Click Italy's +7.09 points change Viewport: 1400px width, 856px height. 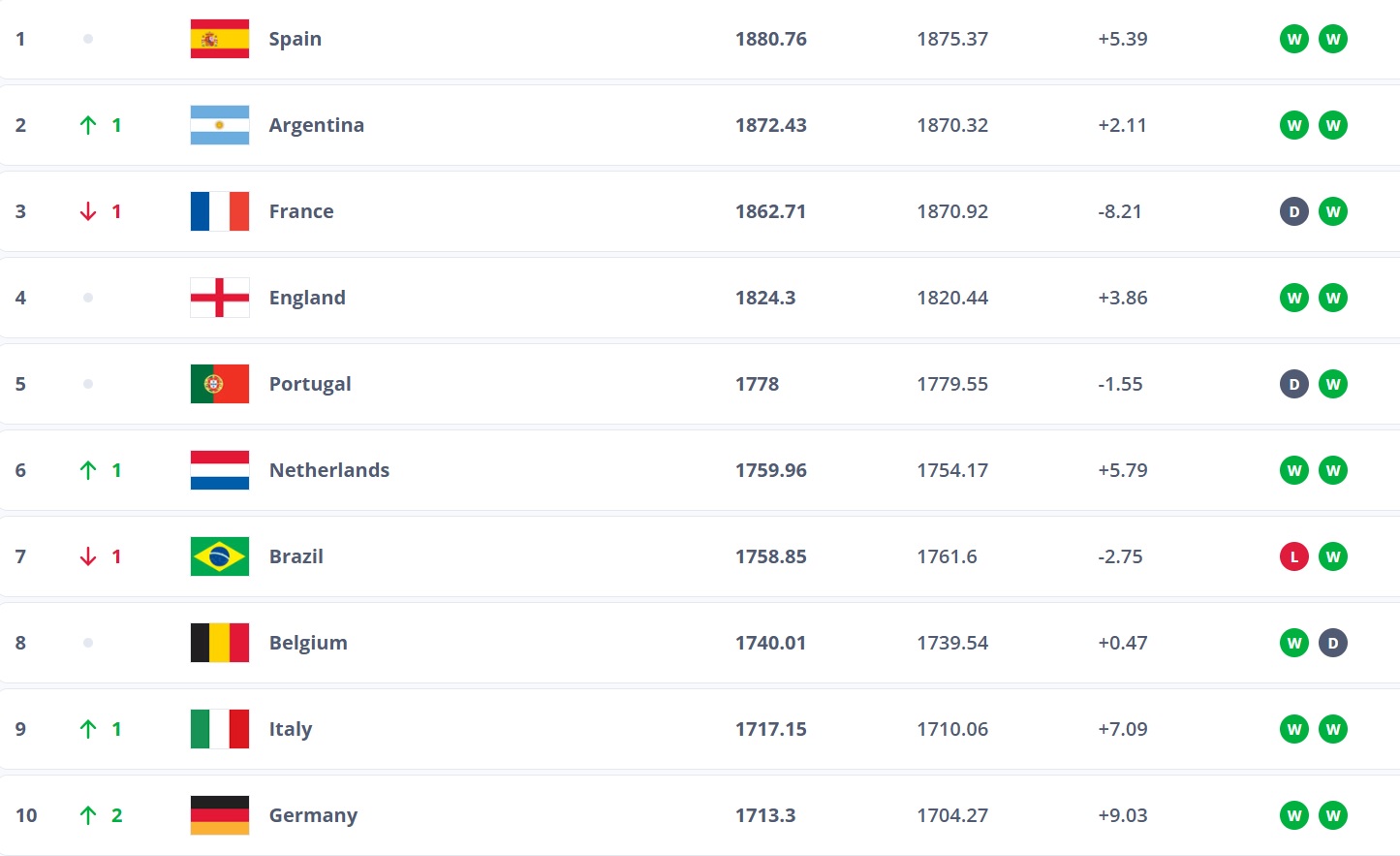1123,729
